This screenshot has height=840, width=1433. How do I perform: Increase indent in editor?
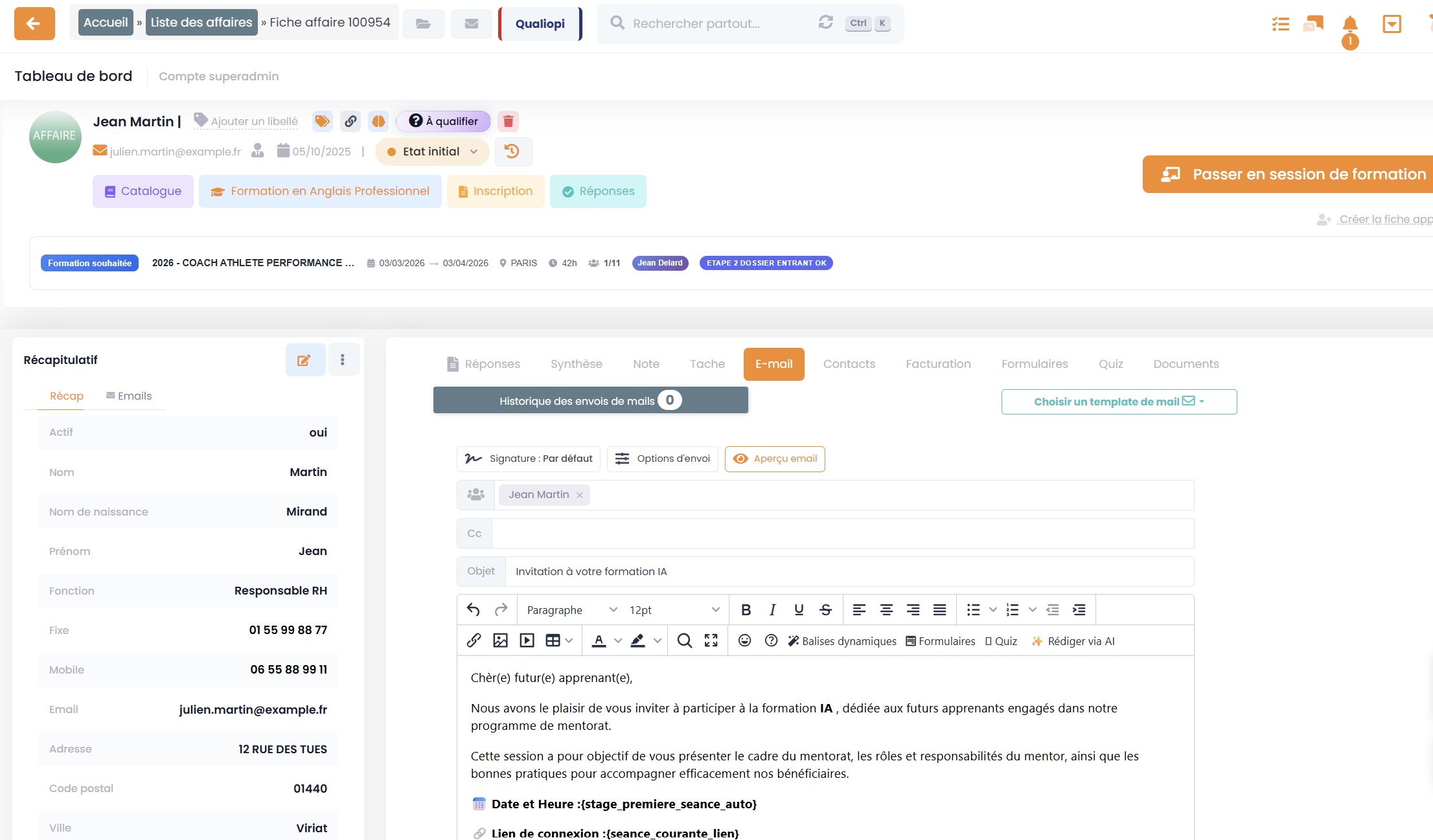(x=1079, y=610)
